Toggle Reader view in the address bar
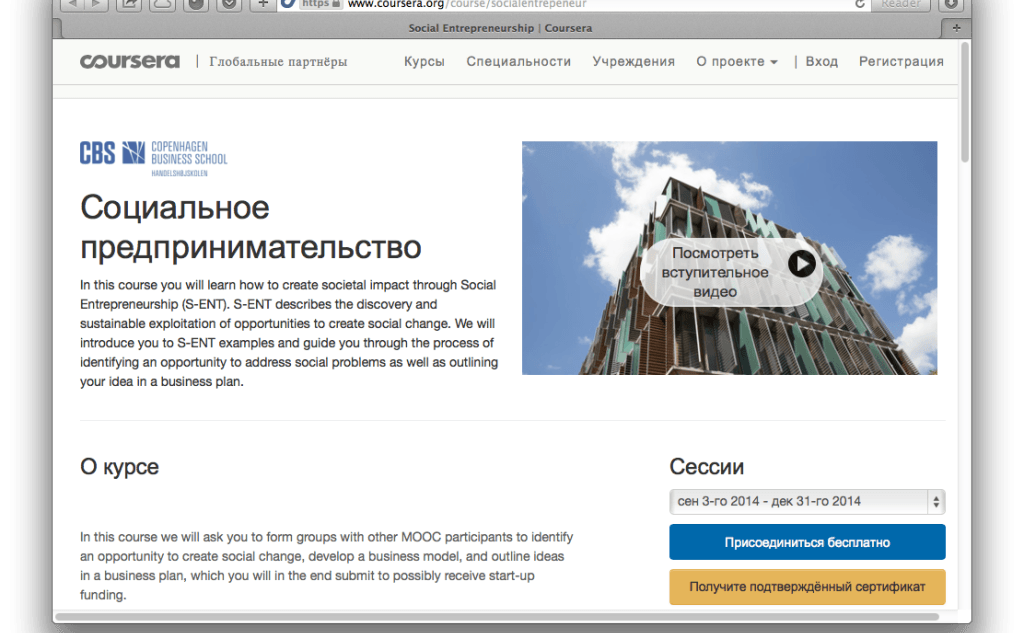The height and width of the screenshot is (633, 1024). tap(899, 4)
